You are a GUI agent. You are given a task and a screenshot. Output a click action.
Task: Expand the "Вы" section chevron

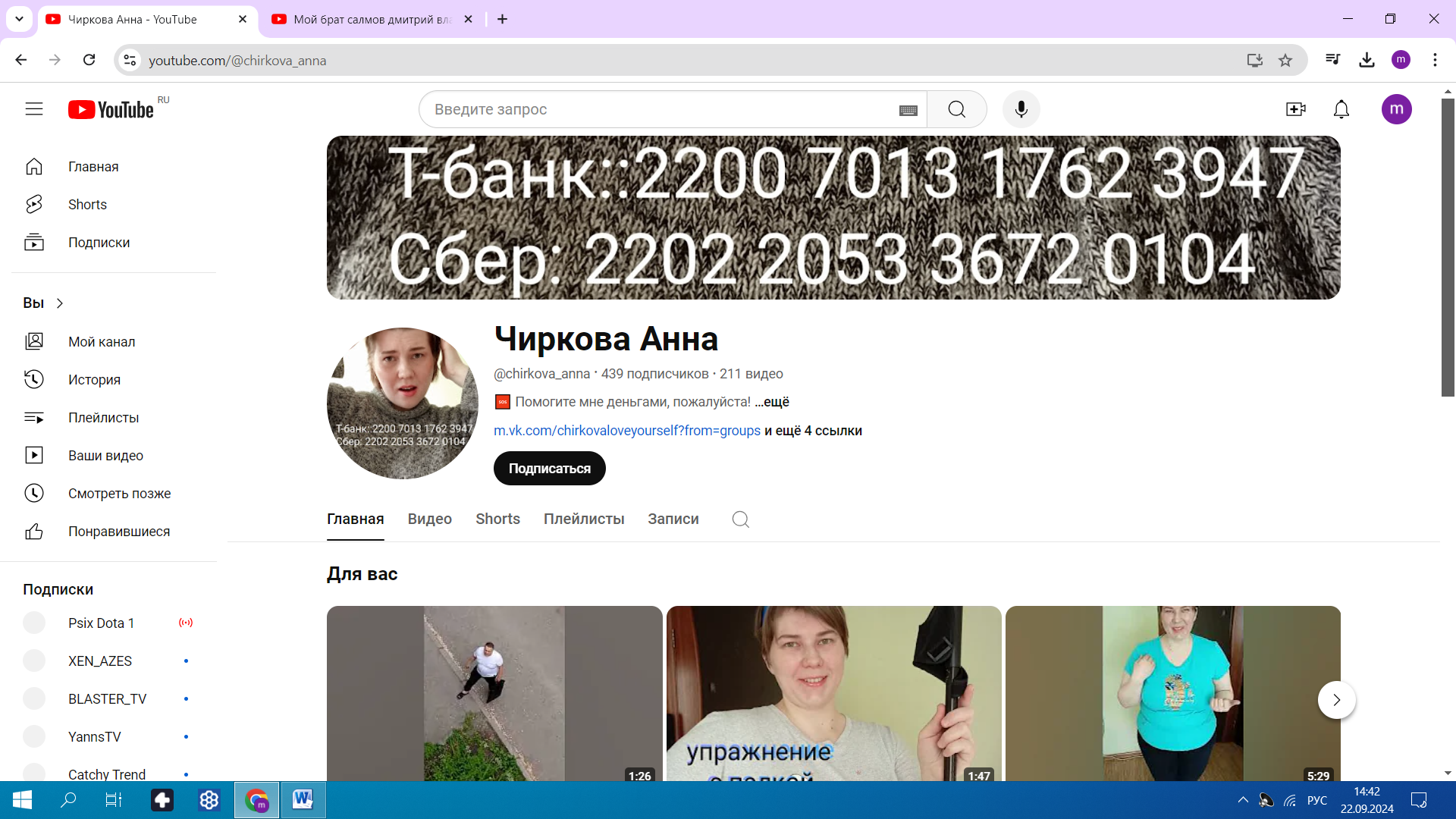pyautogui.click(x=60, y=303)
